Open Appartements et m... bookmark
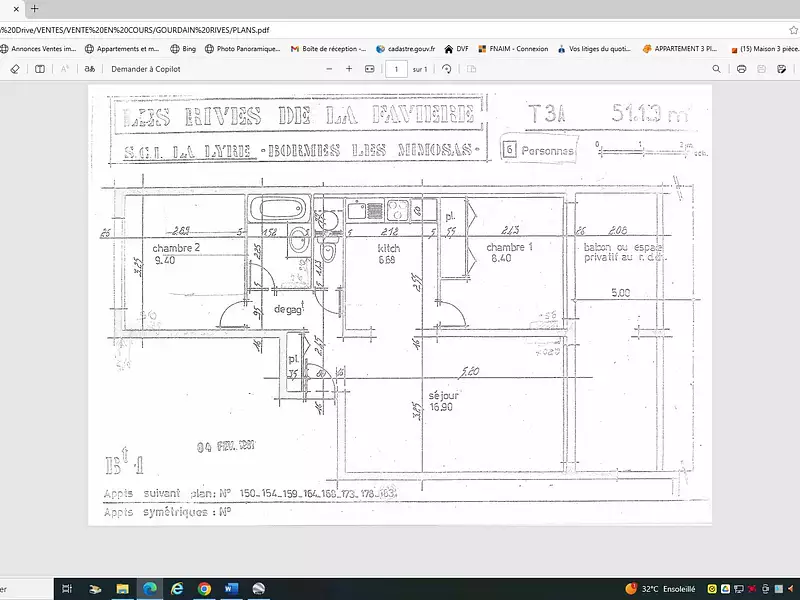The image size is (800, 600). 122,49
